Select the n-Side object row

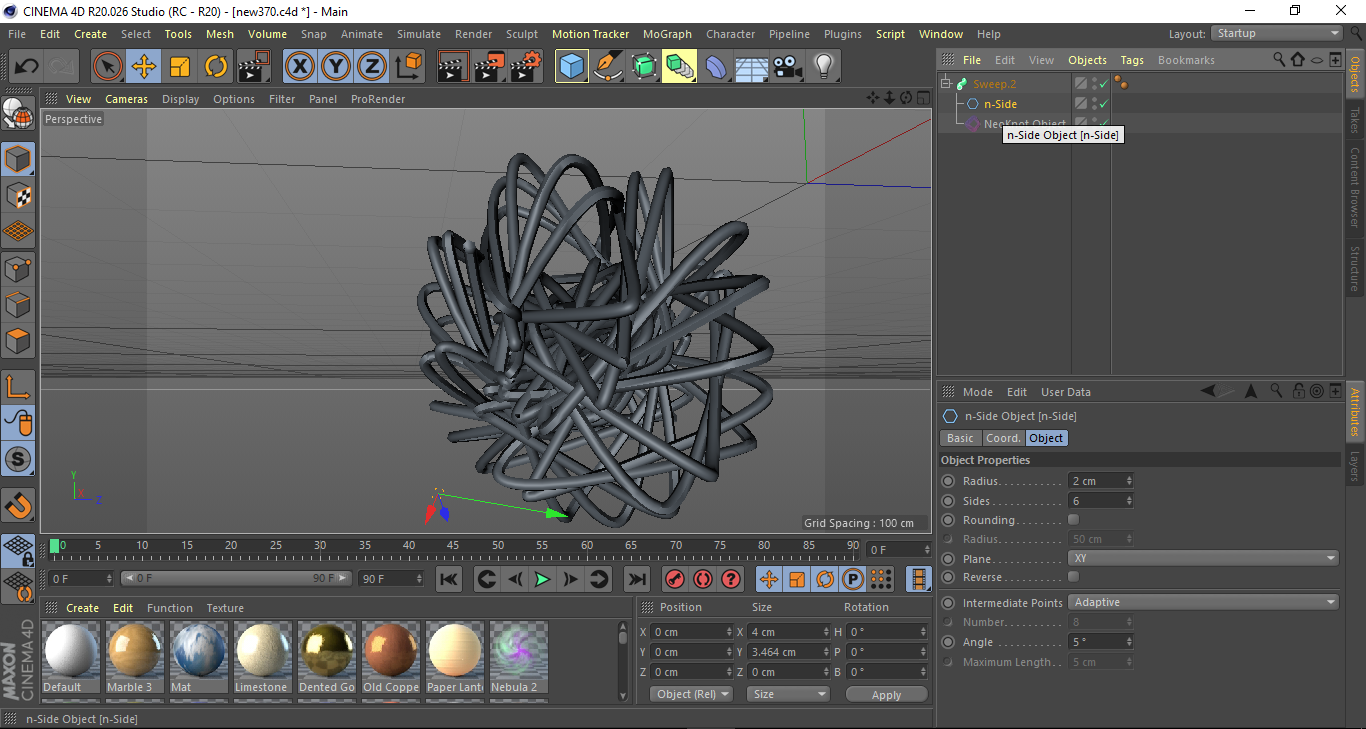(1000, 104)
